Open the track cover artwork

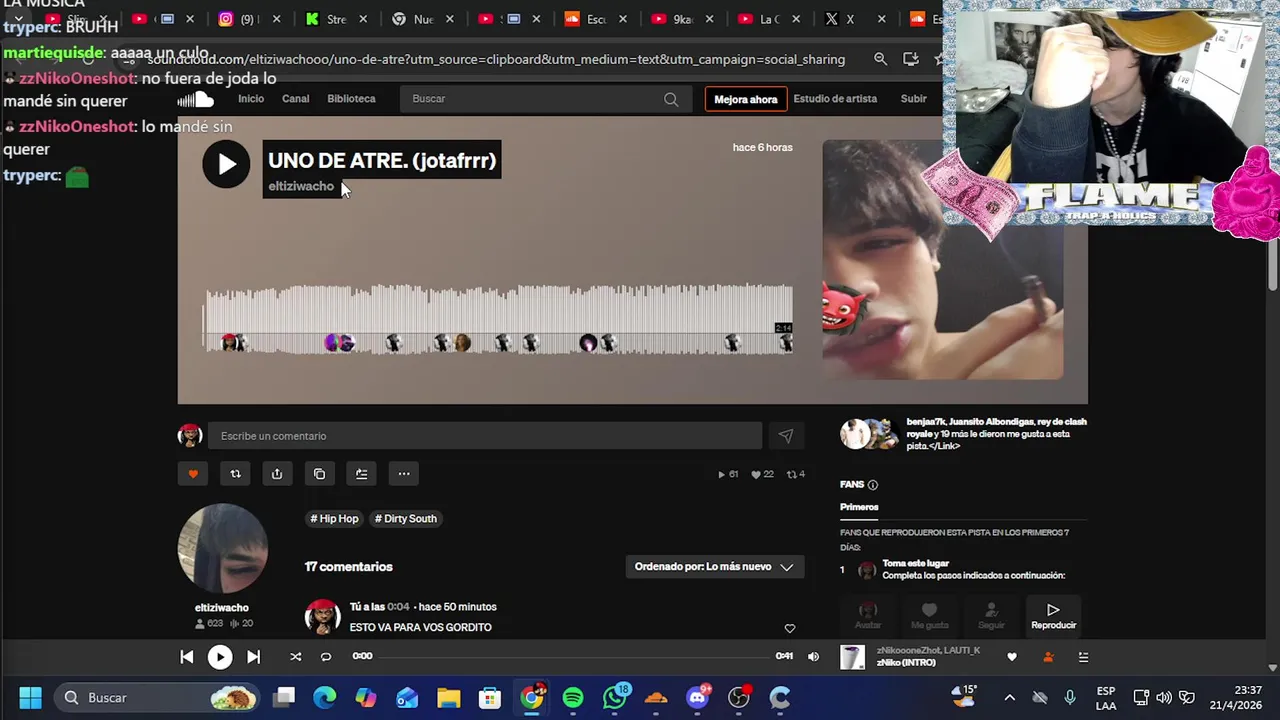point(943,259)
